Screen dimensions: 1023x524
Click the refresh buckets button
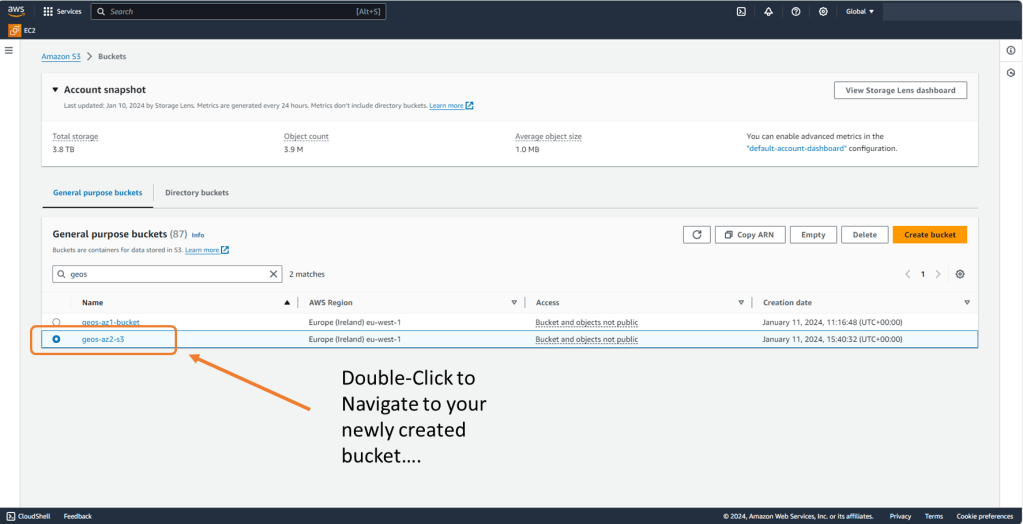tap(696, 234)
